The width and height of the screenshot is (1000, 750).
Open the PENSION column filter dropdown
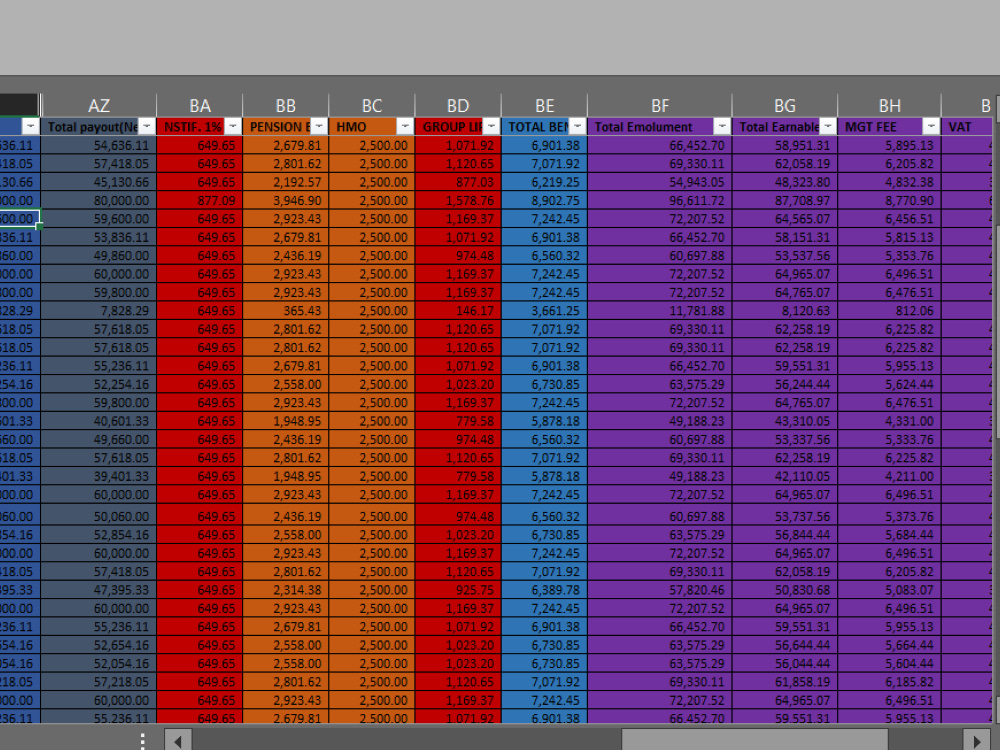click(x=319, y=126)
